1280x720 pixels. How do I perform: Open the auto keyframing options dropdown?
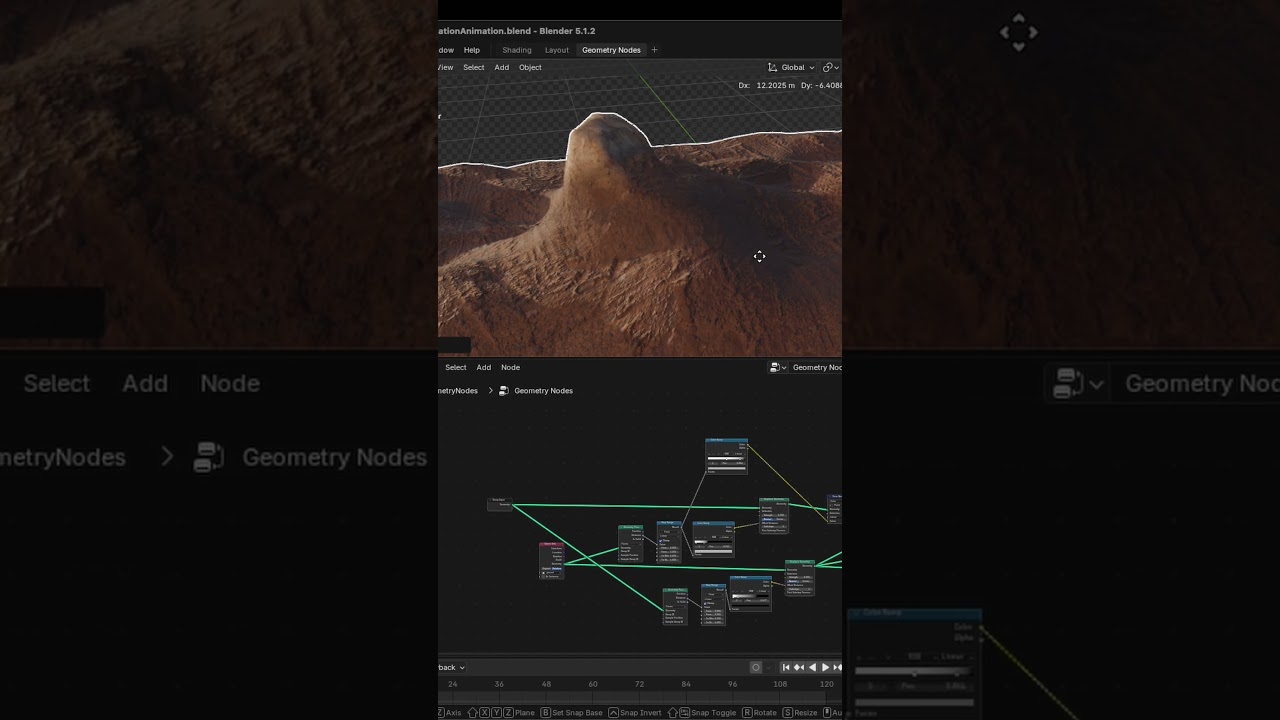[x=769, y=667]
